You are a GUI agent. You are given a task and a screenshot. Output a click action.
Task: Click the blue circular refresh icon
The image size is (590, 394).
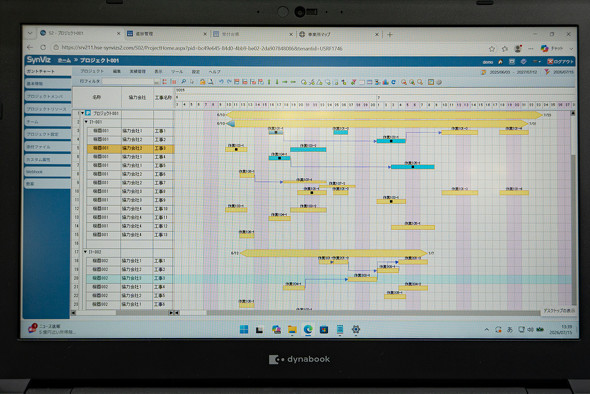tap(394, 82)
